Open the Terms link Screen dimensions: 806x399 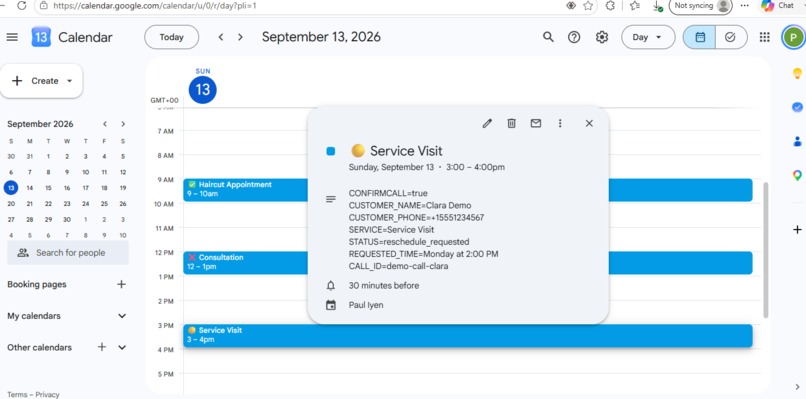[17, 394]
